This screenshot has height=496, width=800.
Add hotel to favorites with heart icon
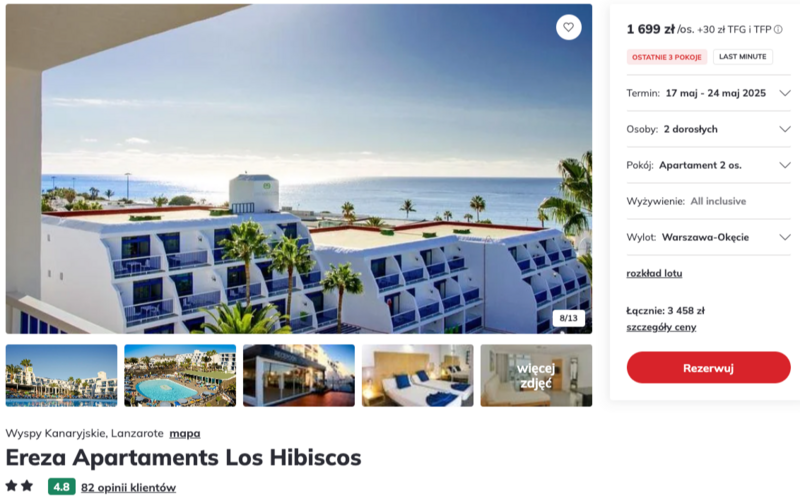coord(568,27)
